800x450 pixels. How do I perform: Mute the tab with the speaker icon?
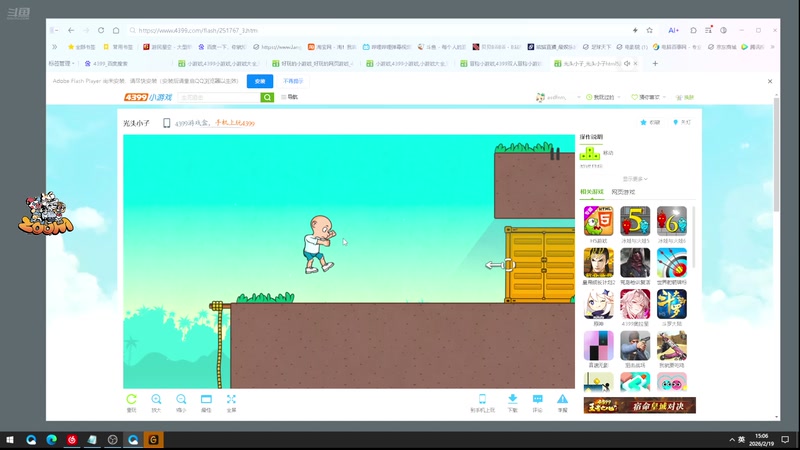[627, 64]
